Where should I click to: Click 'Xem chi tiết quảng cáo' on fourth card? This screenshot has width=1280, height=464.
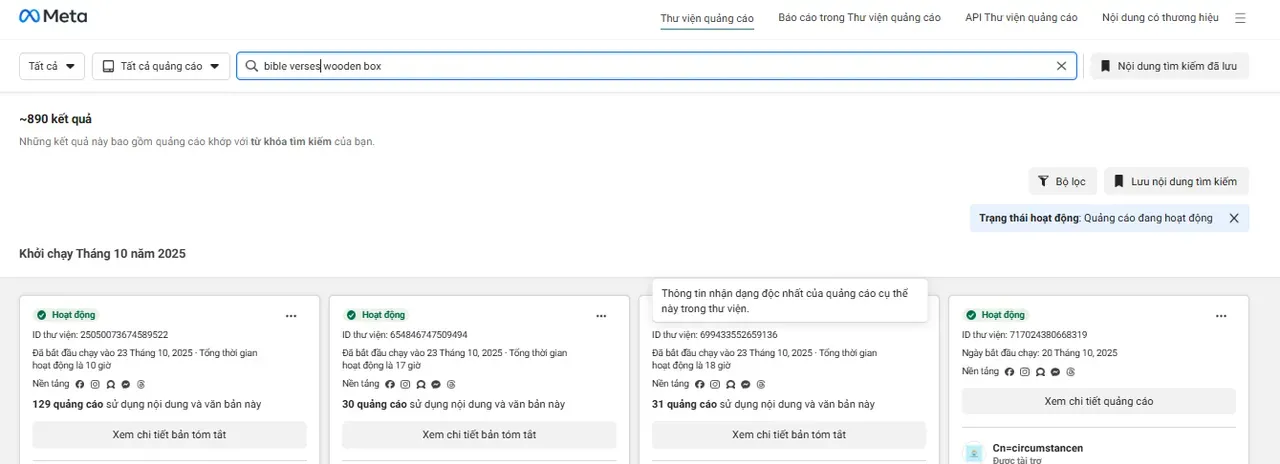(x=1098, y=401)
